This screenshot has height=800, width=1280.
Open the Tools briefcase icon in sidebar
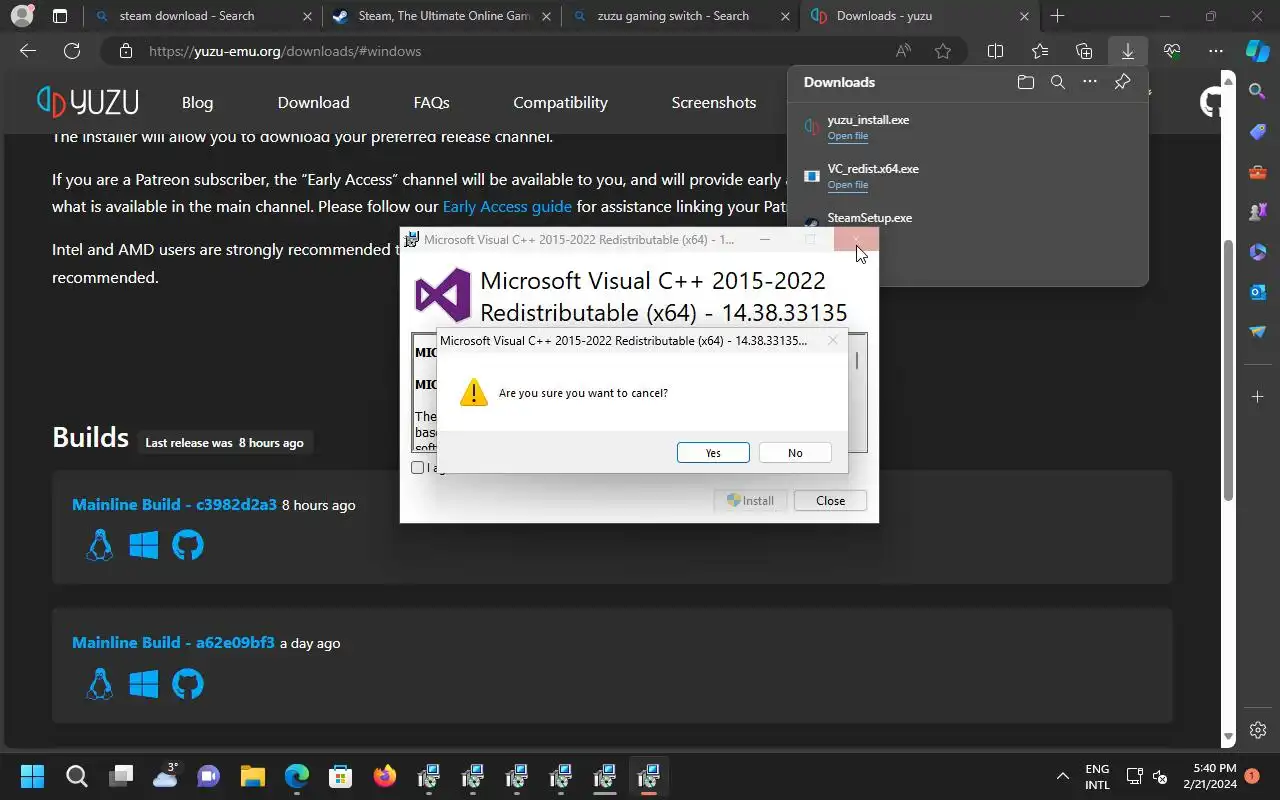1258,172
